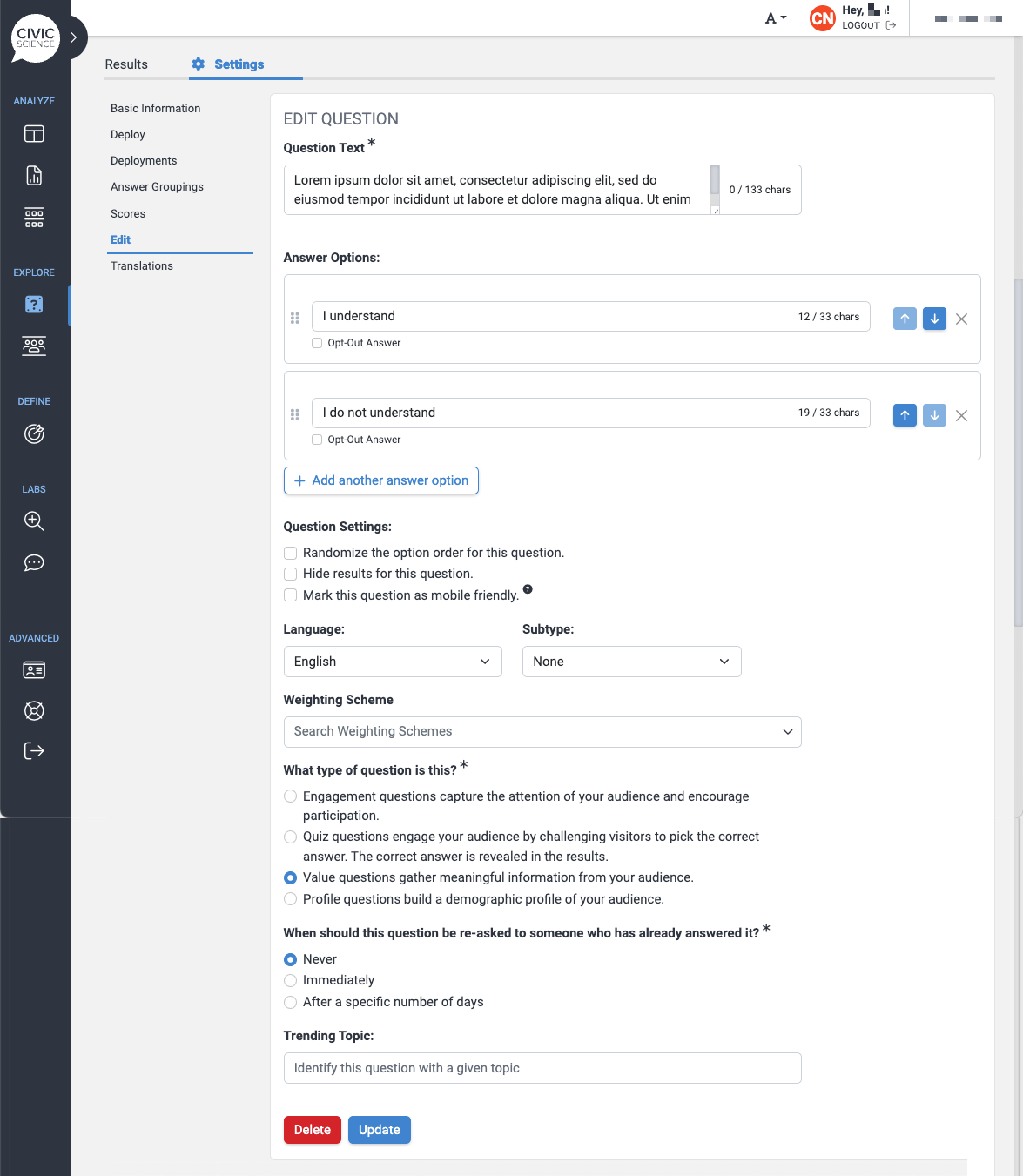Open the Weighting Scheme search dropdown
The image size is (1023, 1176).
point(542,732)
